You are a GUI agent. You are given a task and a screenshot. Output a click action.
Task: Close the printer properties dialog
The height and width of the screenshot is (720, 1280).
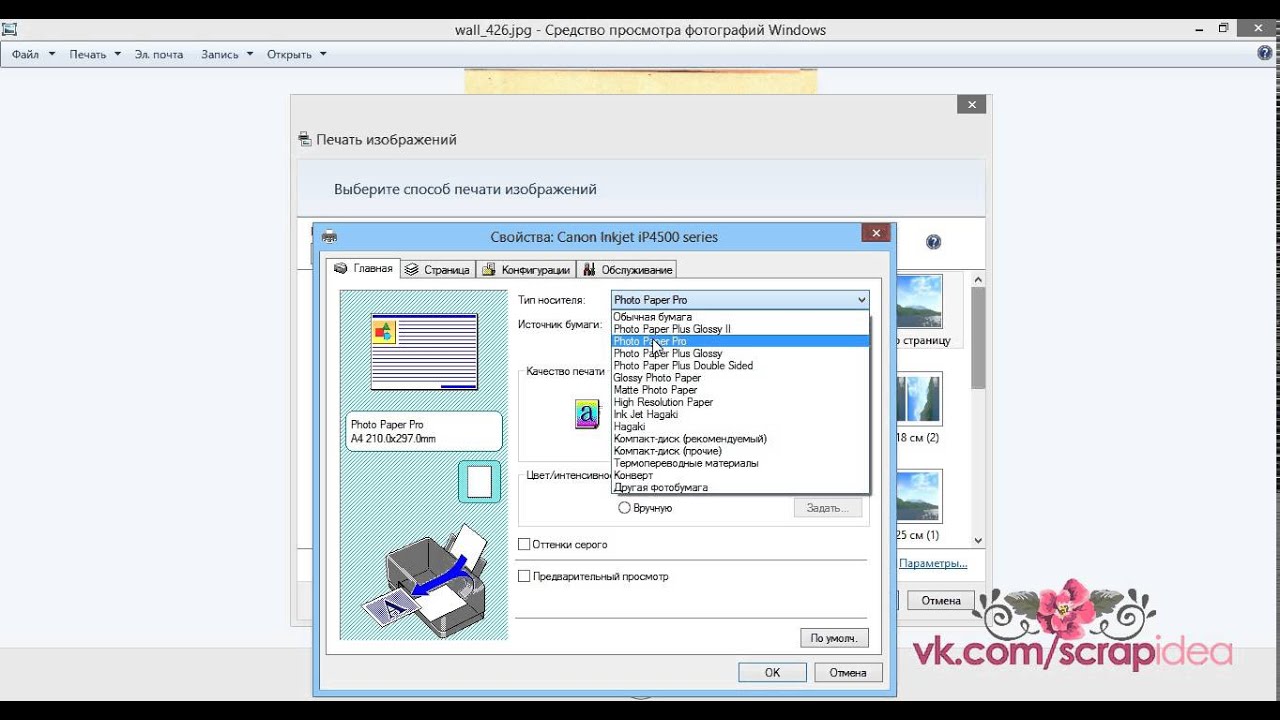coord(875,233)
